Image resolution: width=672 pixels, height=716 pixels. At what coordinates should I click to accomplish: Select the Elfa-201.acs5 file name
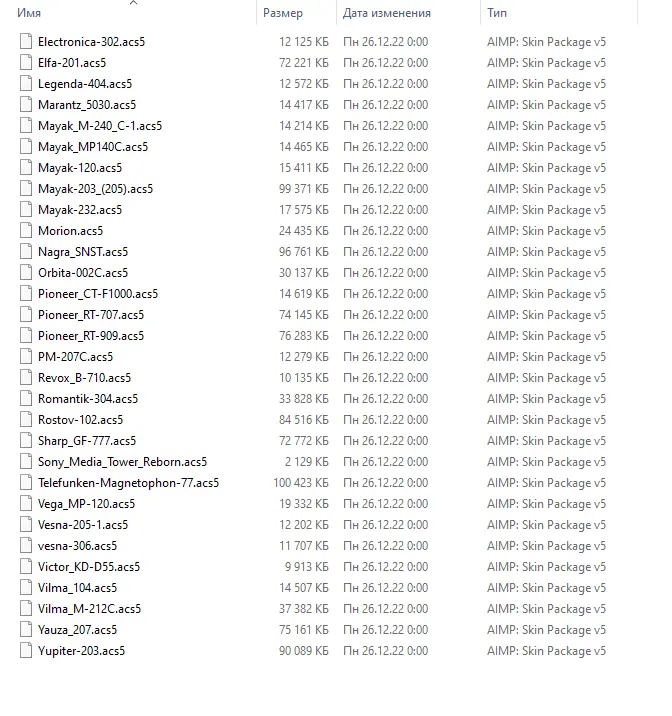click(x=72, y=63)
